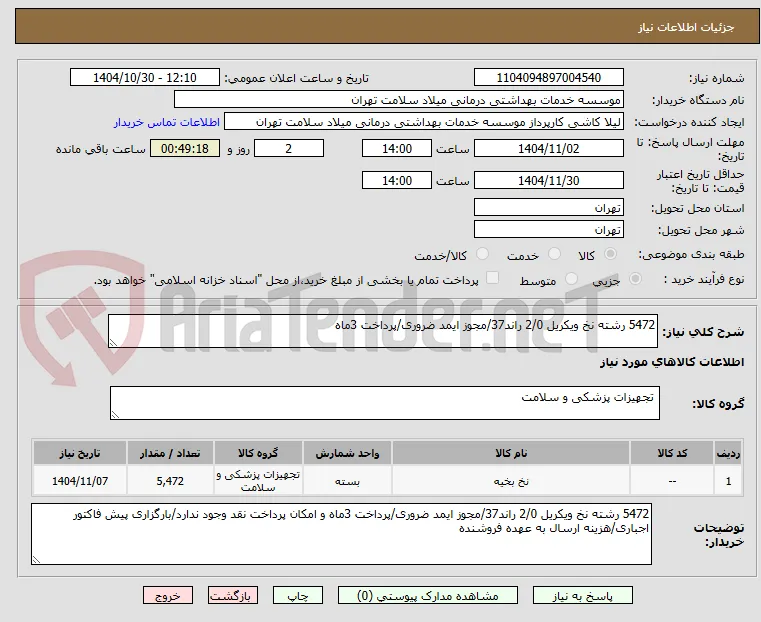Click the پاسخ به نیاز button
This screenshot has height=622, width=761.
coord(582,595)
